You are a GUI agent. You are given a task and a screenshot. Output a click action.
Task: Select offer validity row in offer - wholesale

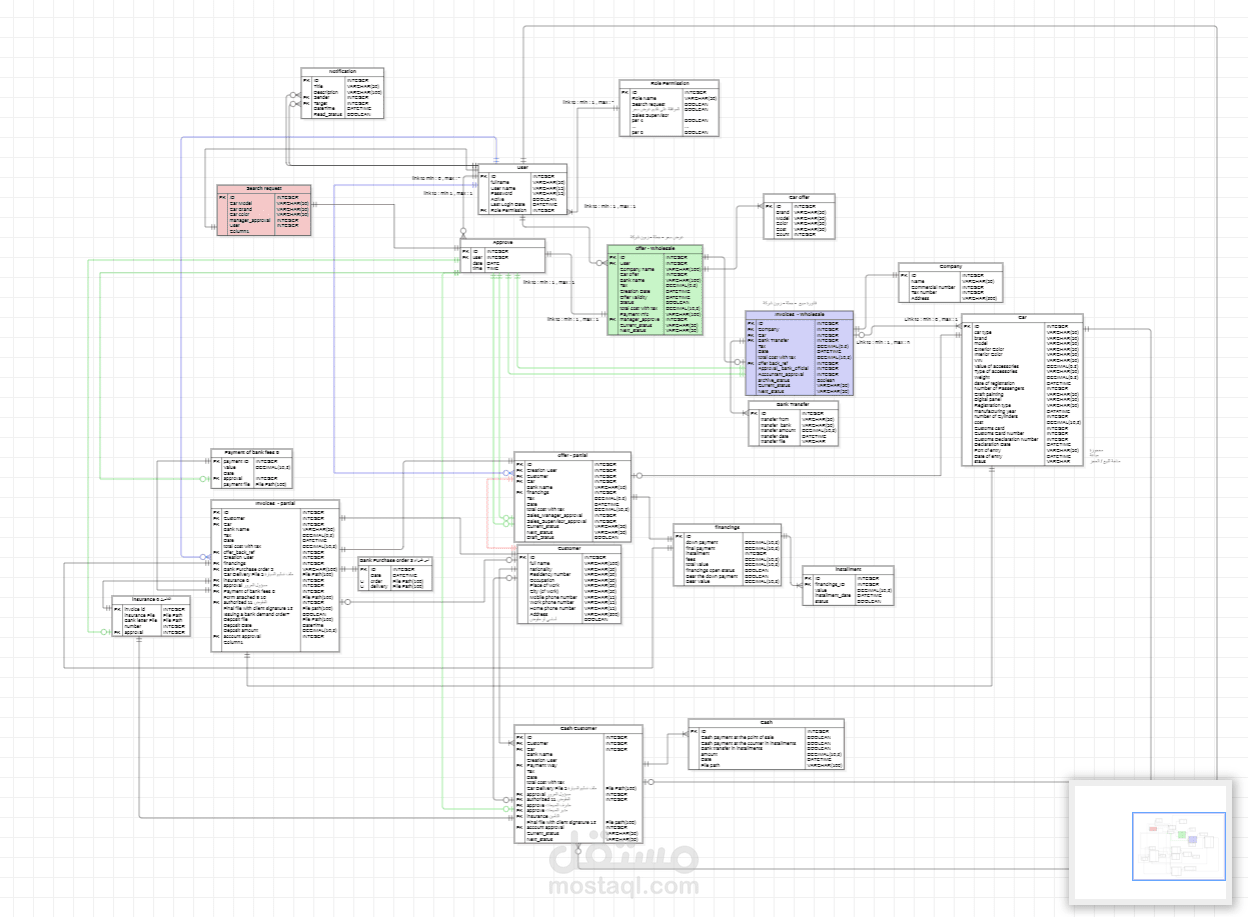point(655,297)
